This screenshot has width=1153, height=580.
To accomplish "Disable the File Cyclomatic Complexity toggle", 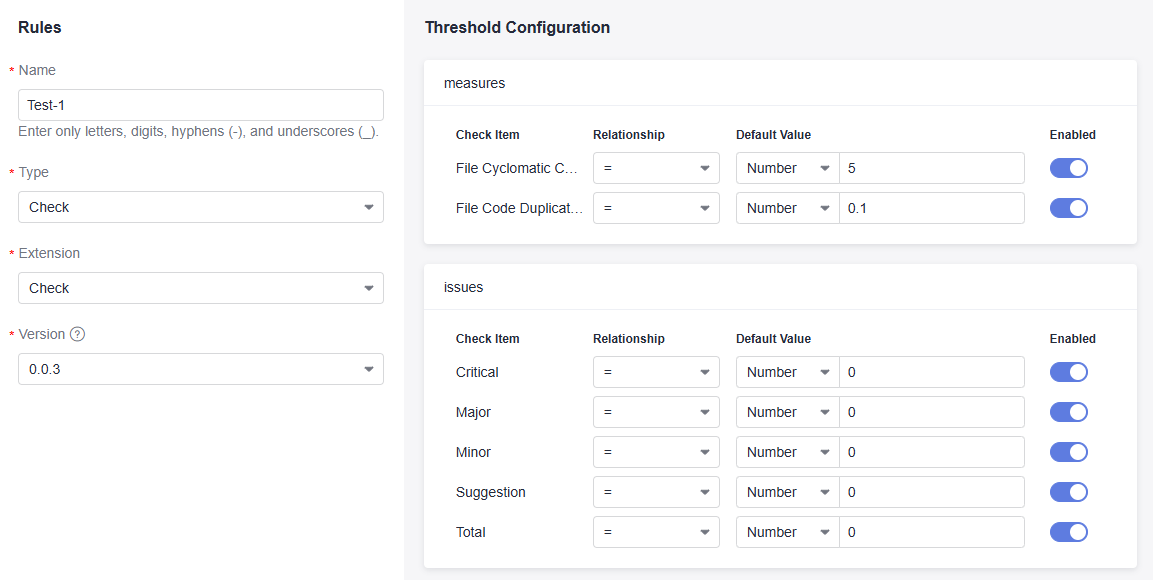I will pyautogui.click(x=1068, y=168).
